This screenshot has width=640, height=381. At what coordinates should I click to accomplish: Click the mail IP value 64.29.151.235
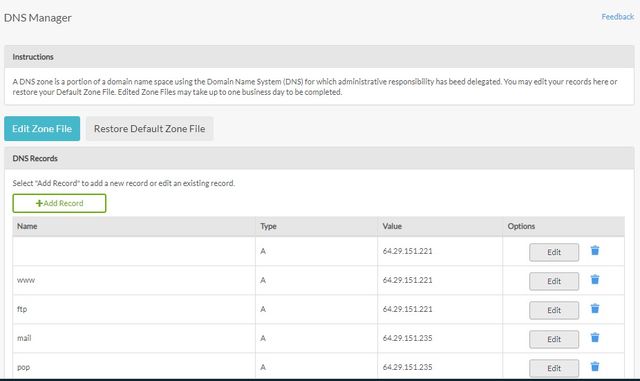point(407,338)
